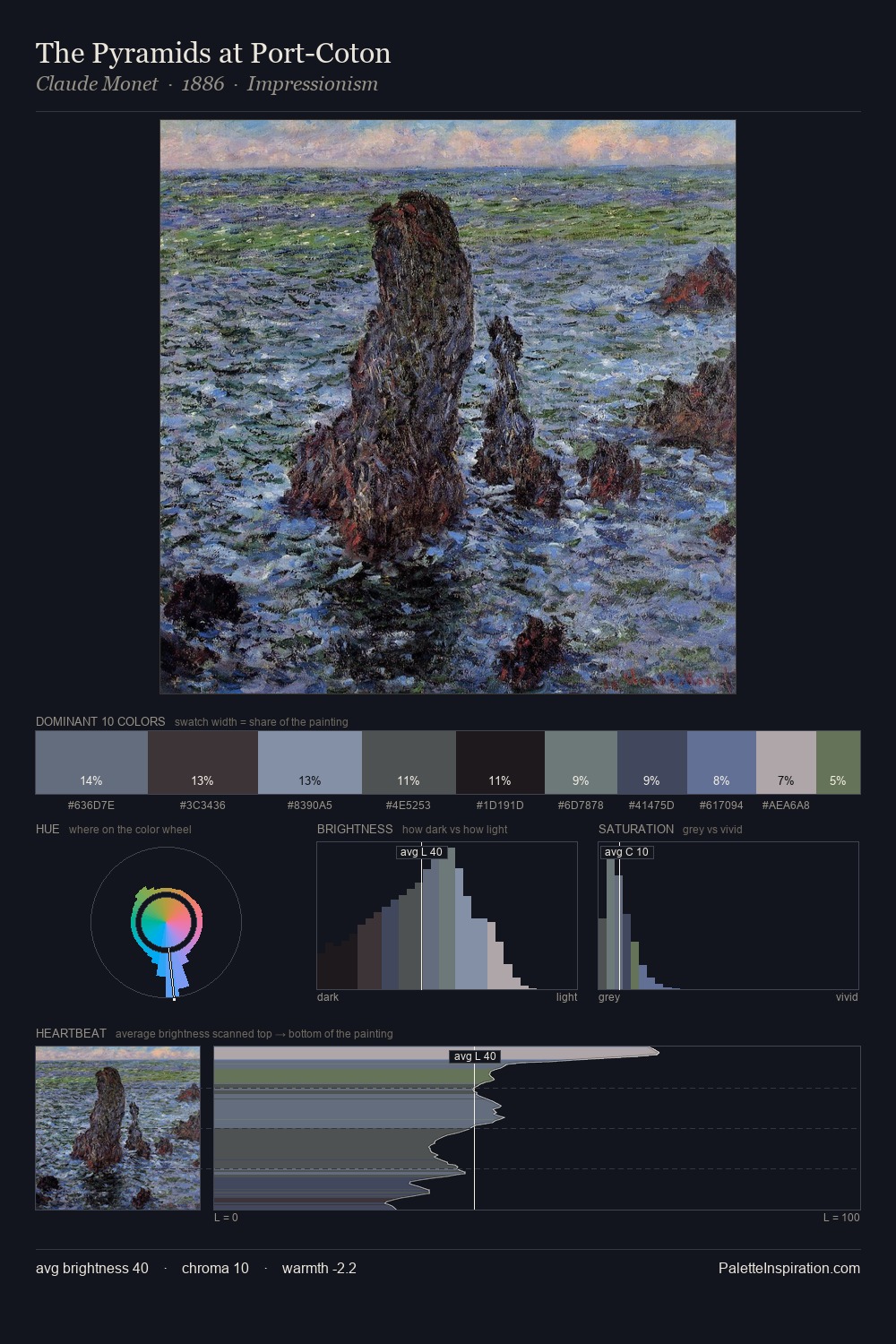Screen dimensions: 896x1344
Task: Click the hex code #1D191D
Action: (x=500, y=806)
